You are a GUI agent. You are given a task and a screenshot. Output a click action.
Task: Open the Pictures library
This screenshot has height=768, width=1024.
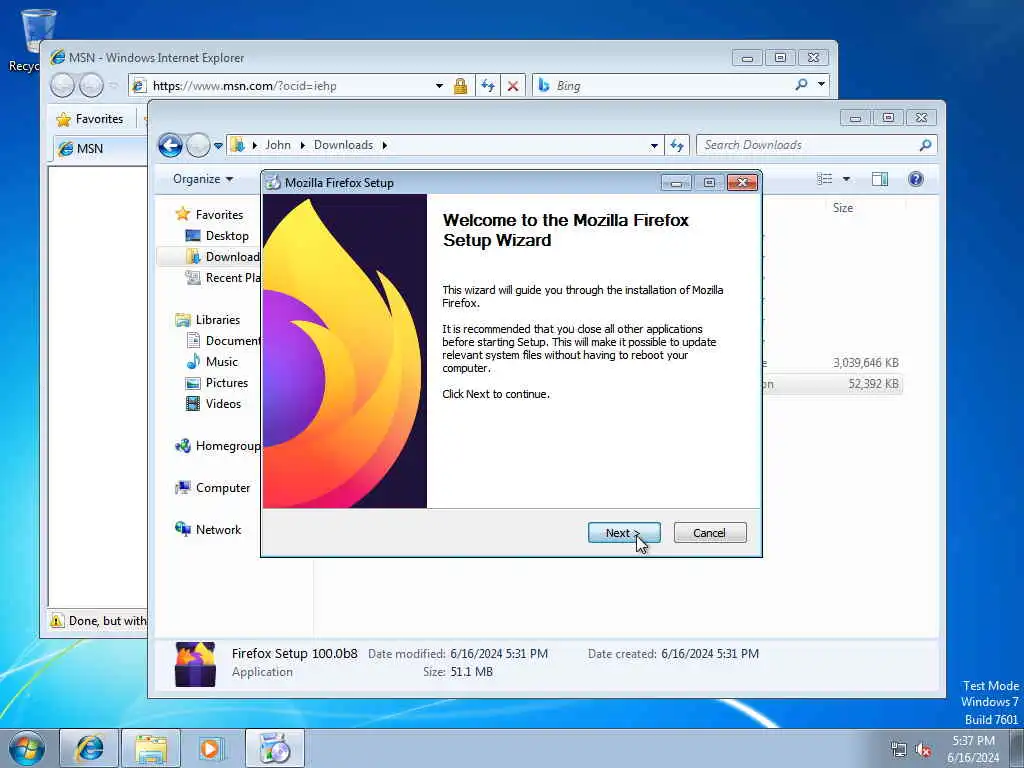[x=227, y=383]
